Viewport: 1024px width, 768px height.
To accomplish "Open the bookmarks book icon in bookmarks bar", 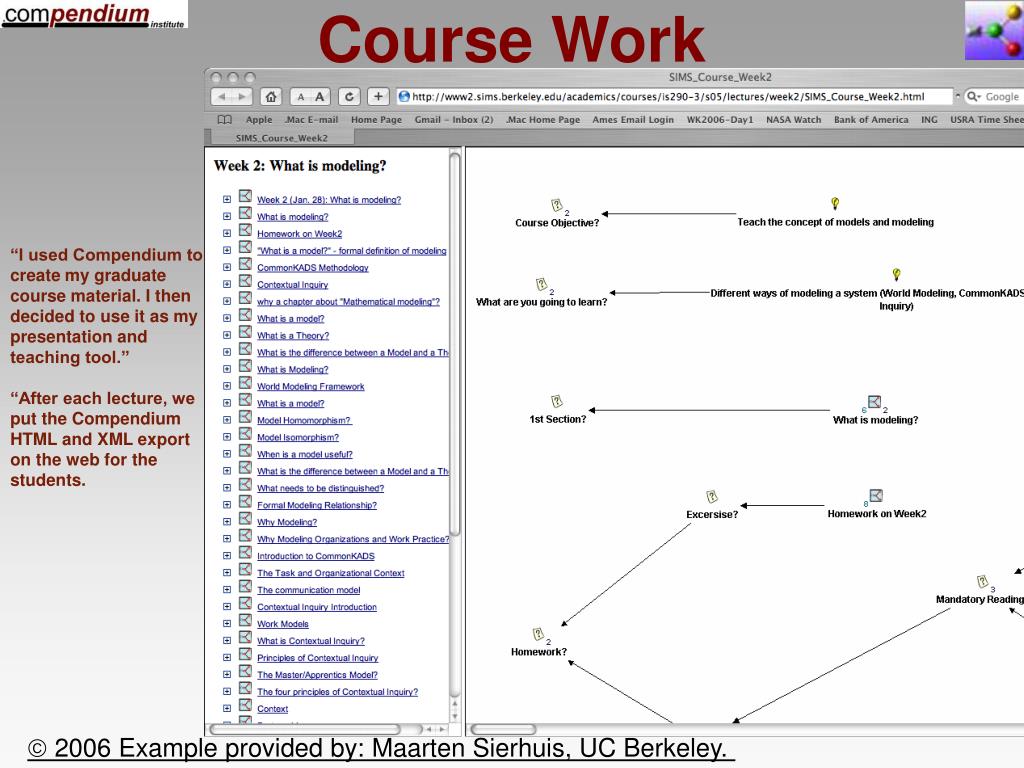I will 225,120.
